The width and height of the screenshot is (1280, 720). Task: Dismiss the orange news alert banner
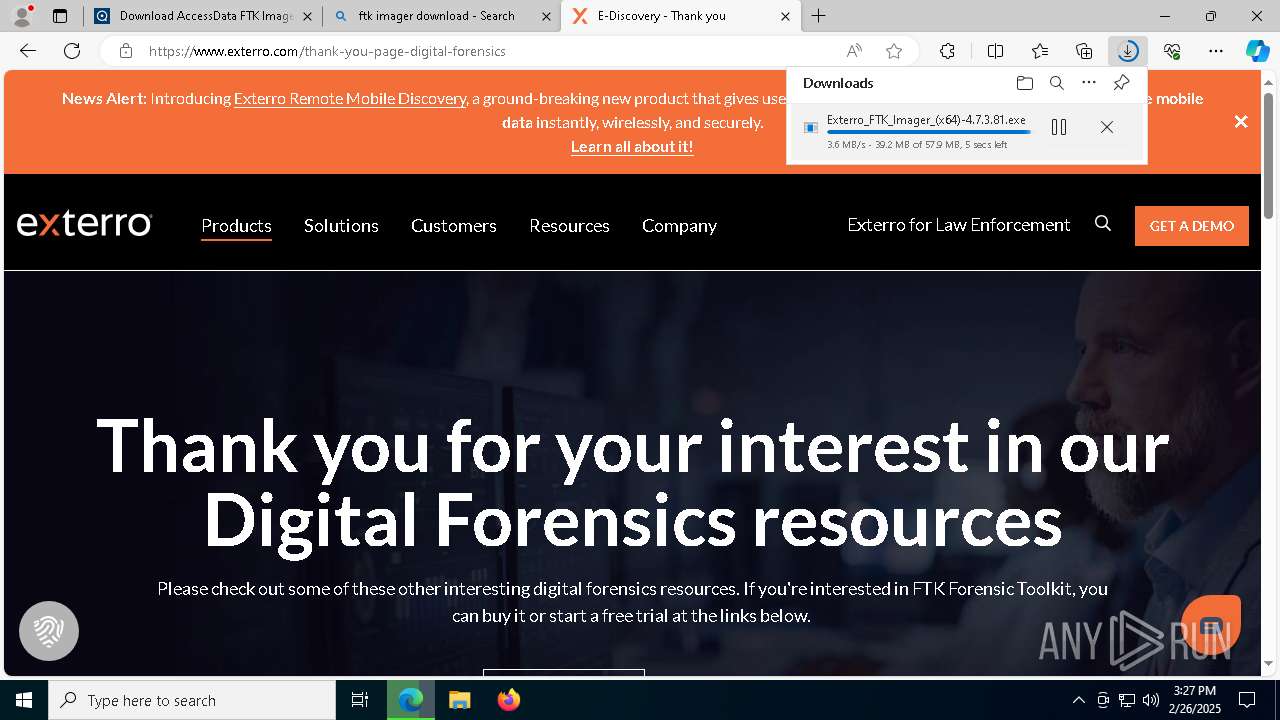tap(1241, 121)
